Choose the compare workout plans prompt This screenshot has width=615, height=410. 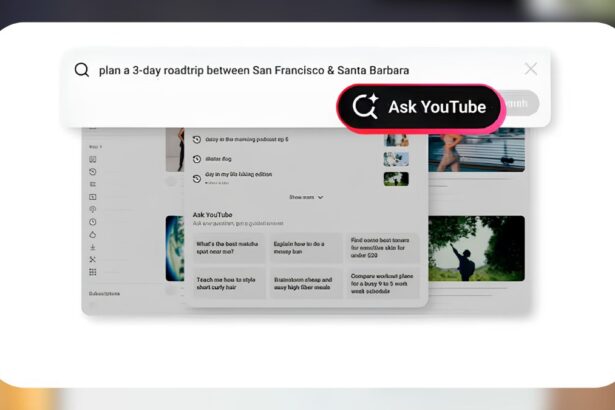coord(382,284)
